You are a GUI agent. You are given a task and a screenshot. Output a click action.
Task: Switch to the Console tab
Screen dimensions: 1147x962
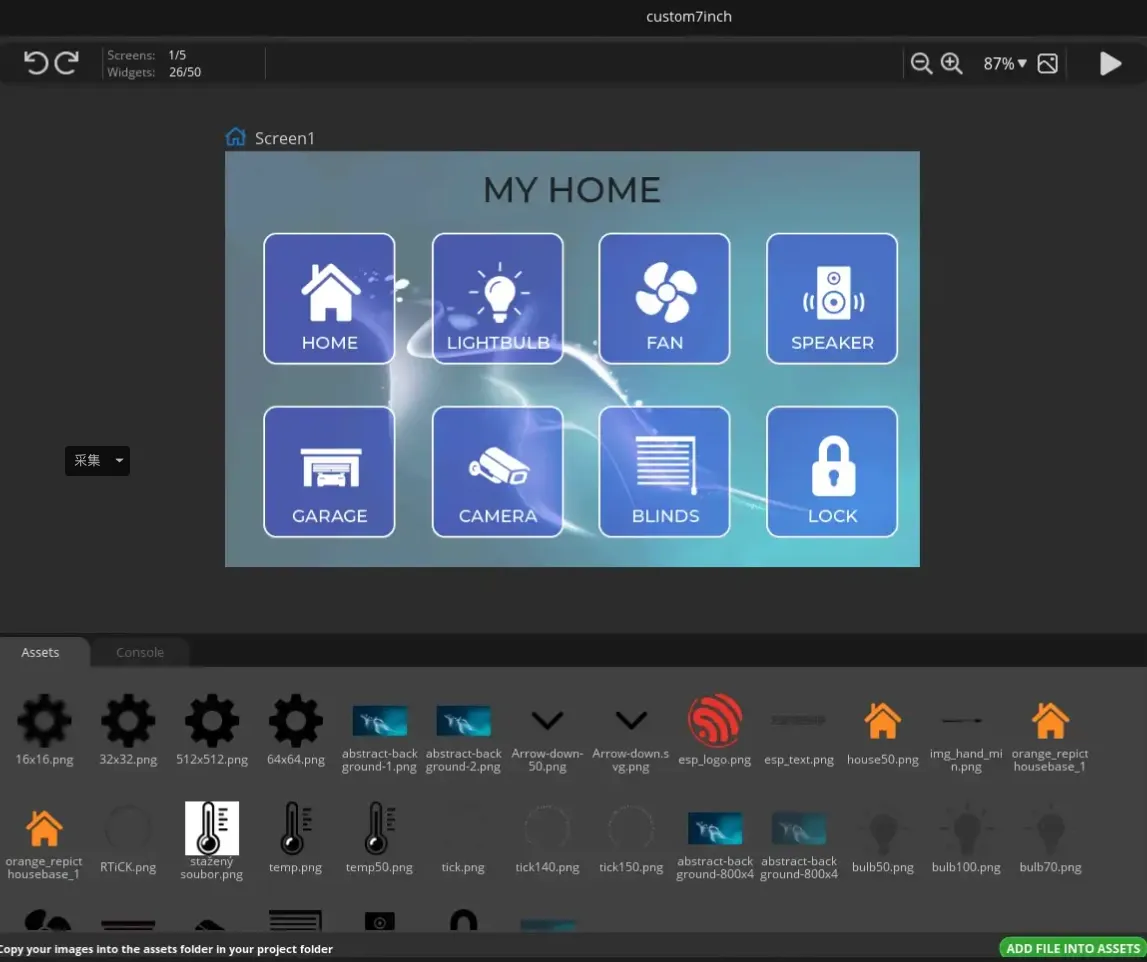coord(140,652)
